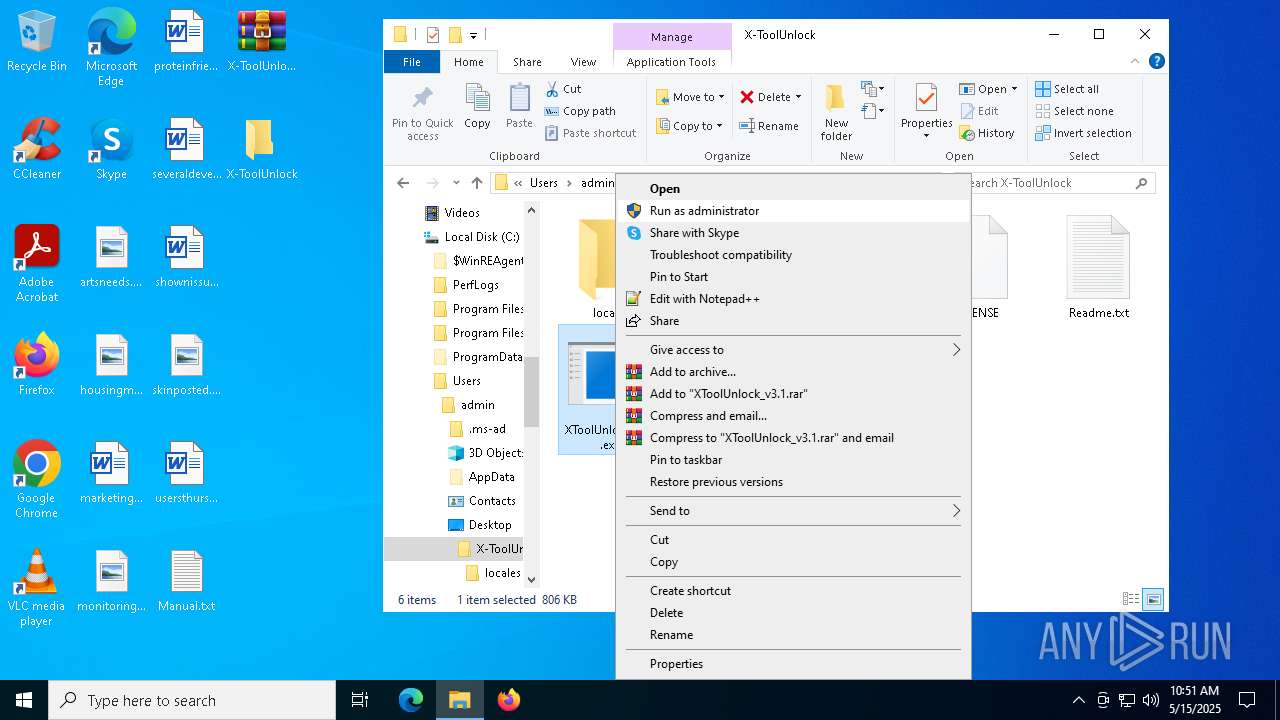Go up one folder level

tap(477, 183)
